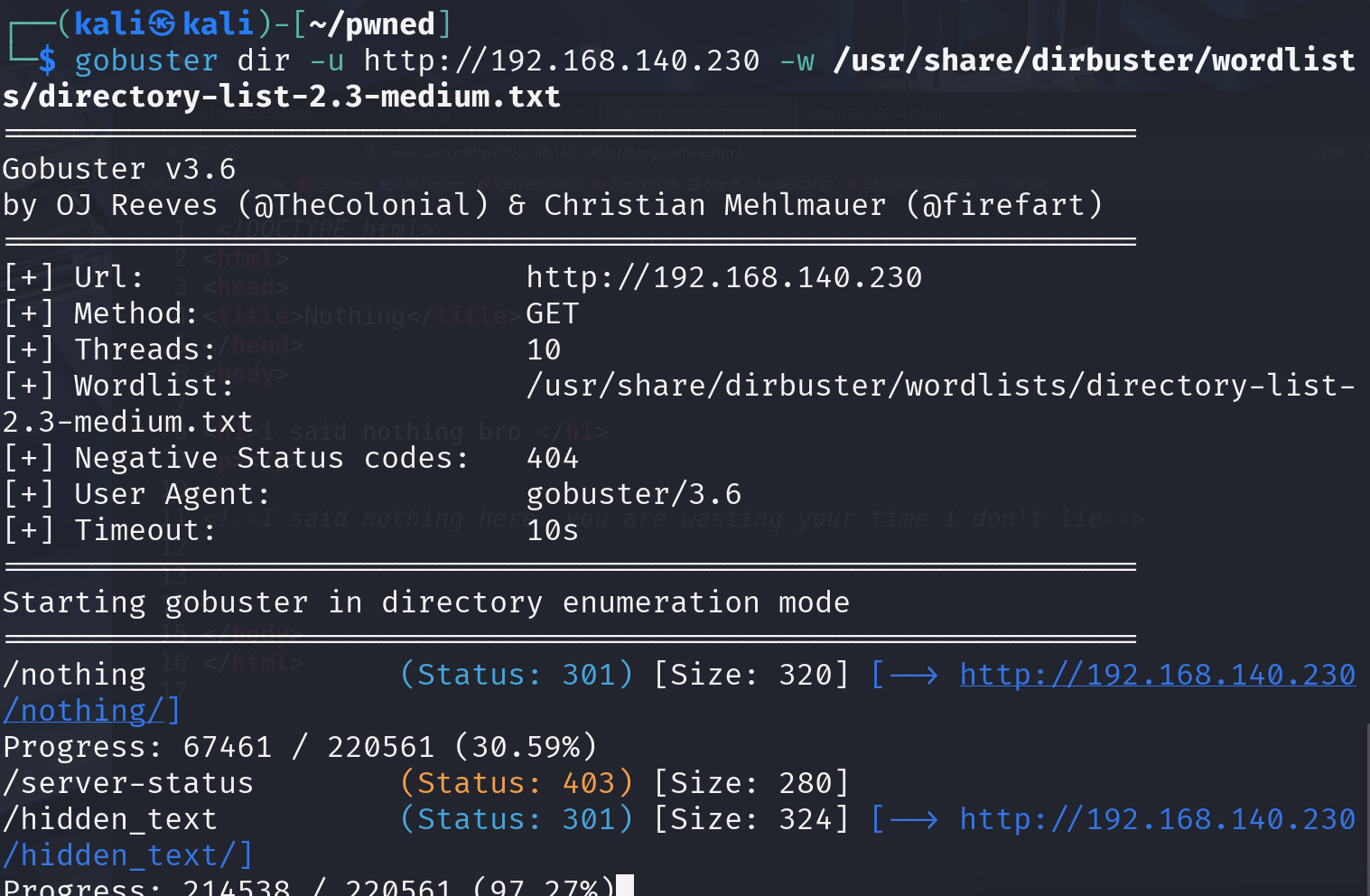Click the redirect arrow on the /hidden_text result
The height and width of the screenshot is (896, 1370).
(913, 819)
